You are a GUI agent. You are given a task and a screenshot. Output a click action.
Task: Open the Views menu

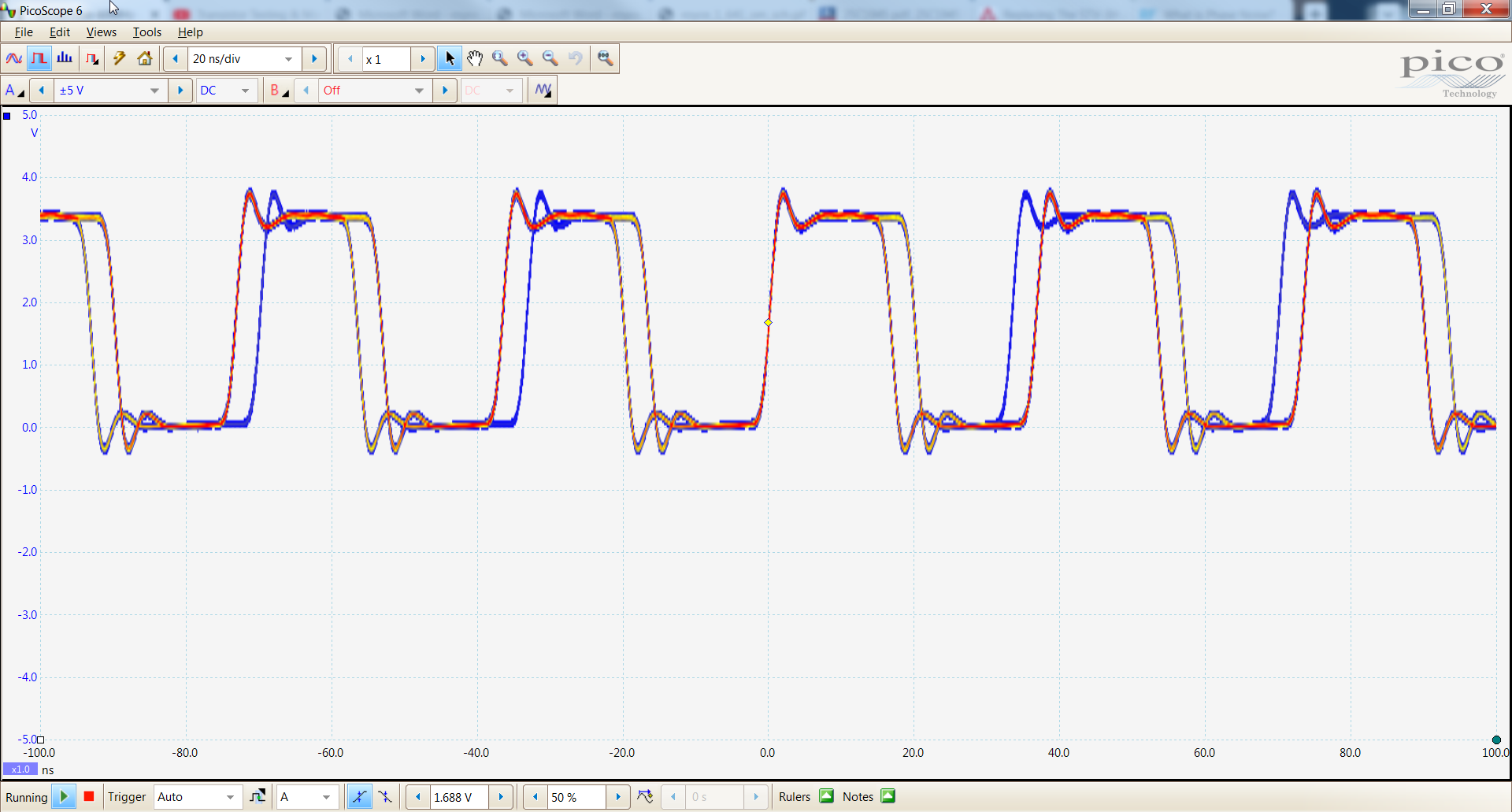click(x=101, y=32)
